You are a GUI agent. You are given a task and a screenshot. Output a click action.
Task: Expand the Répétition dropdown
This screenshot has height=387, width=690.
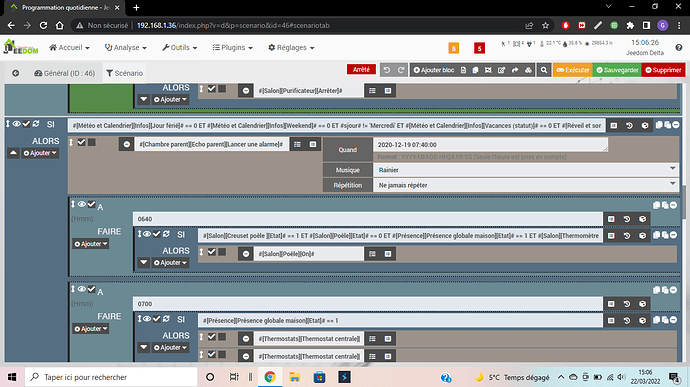(526, 185)
